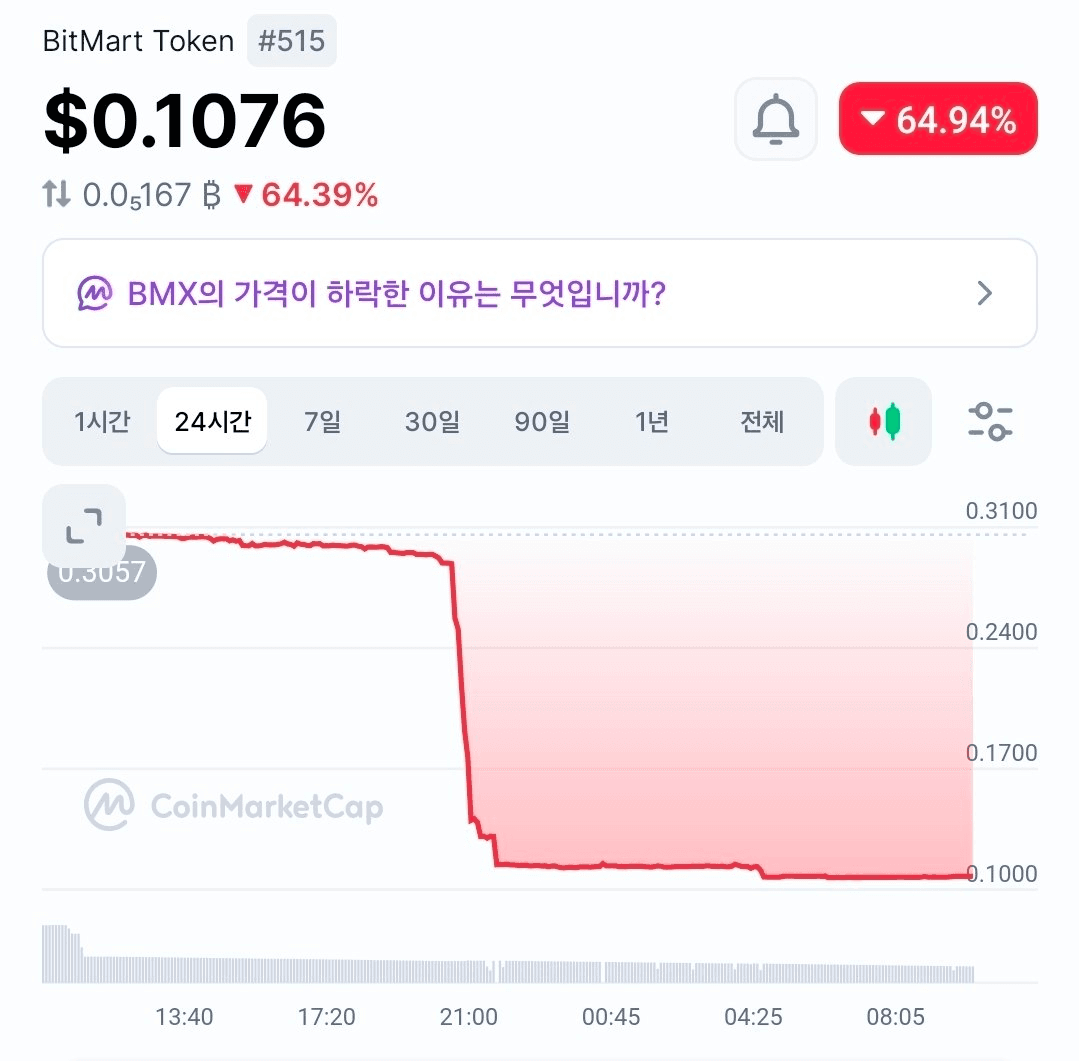This screenshot has width=1079, height=1061.
Task: Open chart settings sliders icon
Action: point(990,421)
